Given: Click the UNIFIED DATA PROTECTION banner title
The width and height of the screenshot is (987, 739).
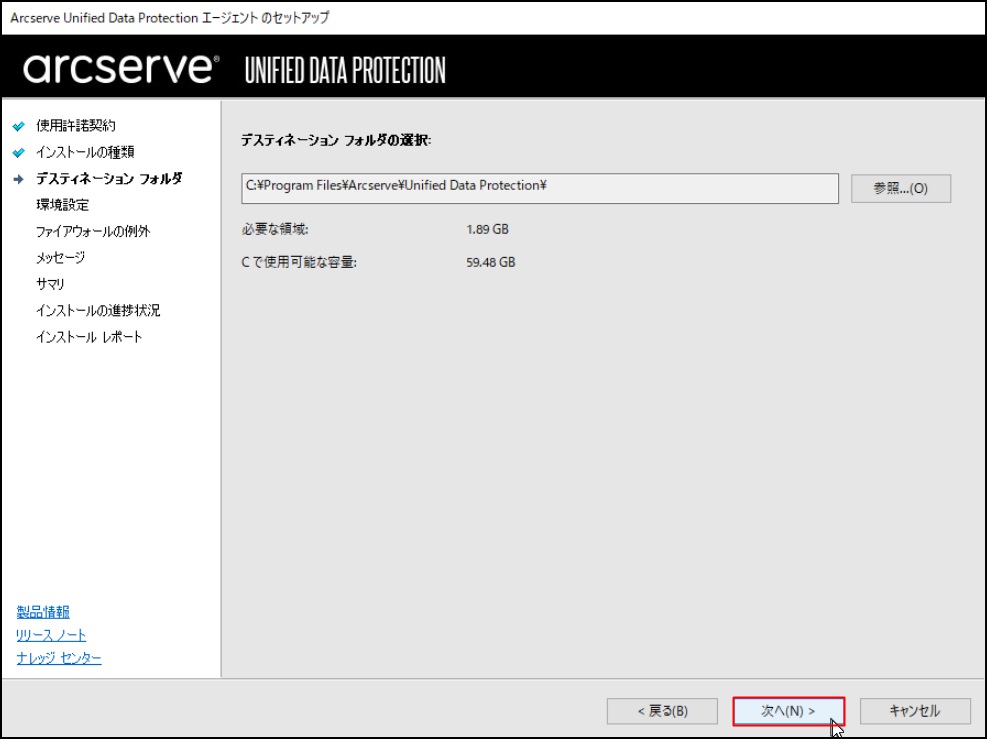Looking at the screenshot, I should 345,70.
